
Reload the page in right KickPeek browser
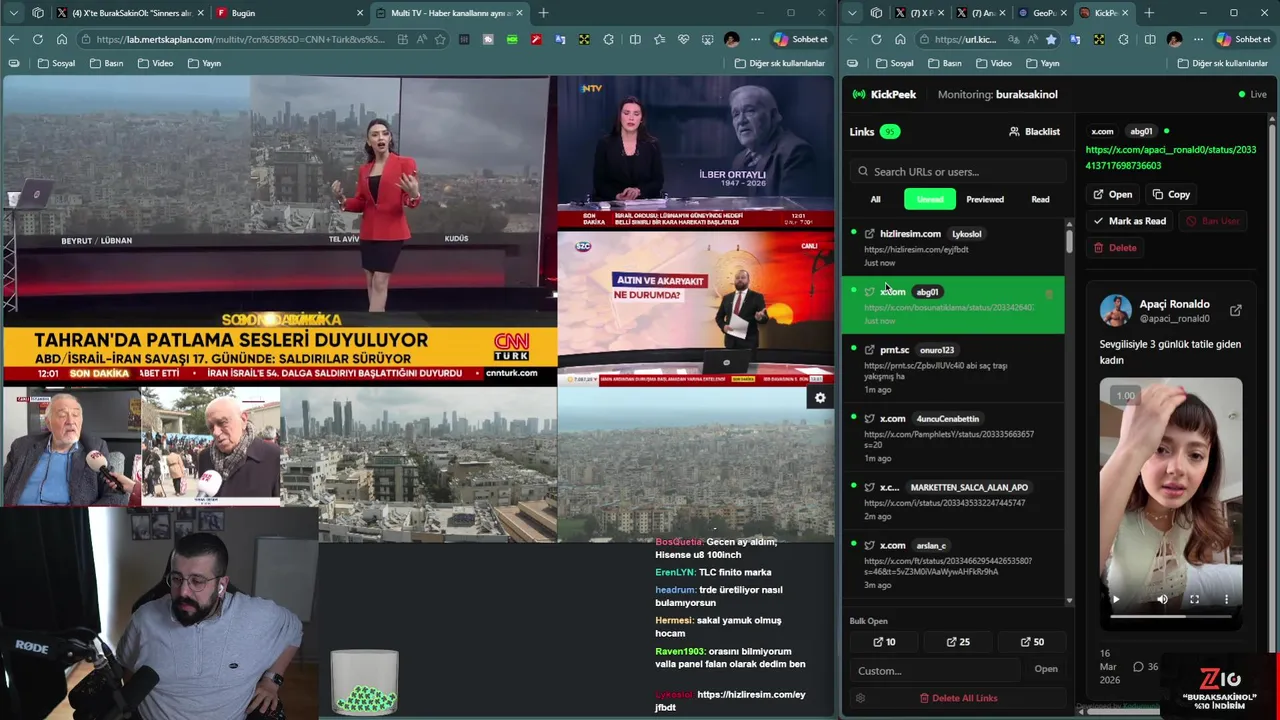pos(876,39)
